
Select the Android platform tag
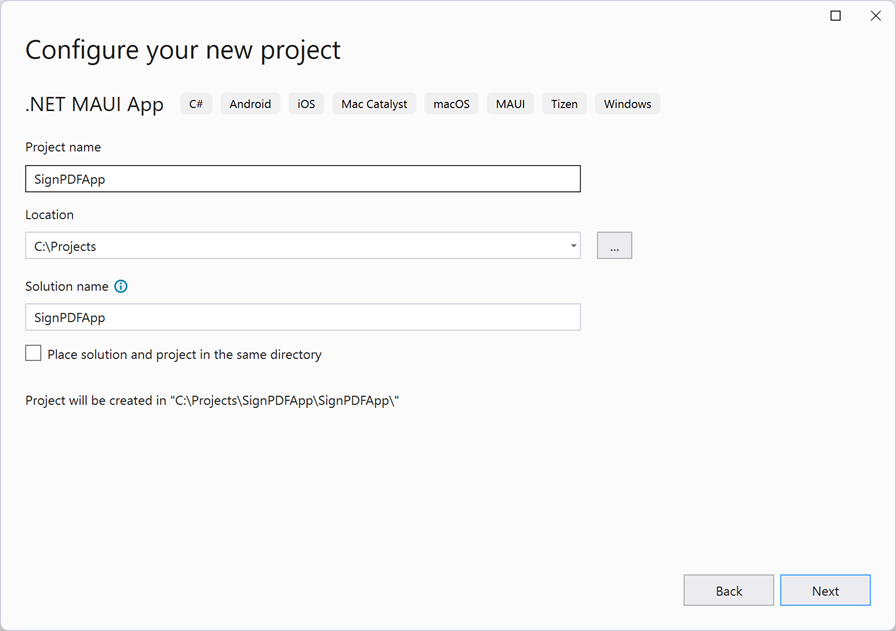point(249,103)
